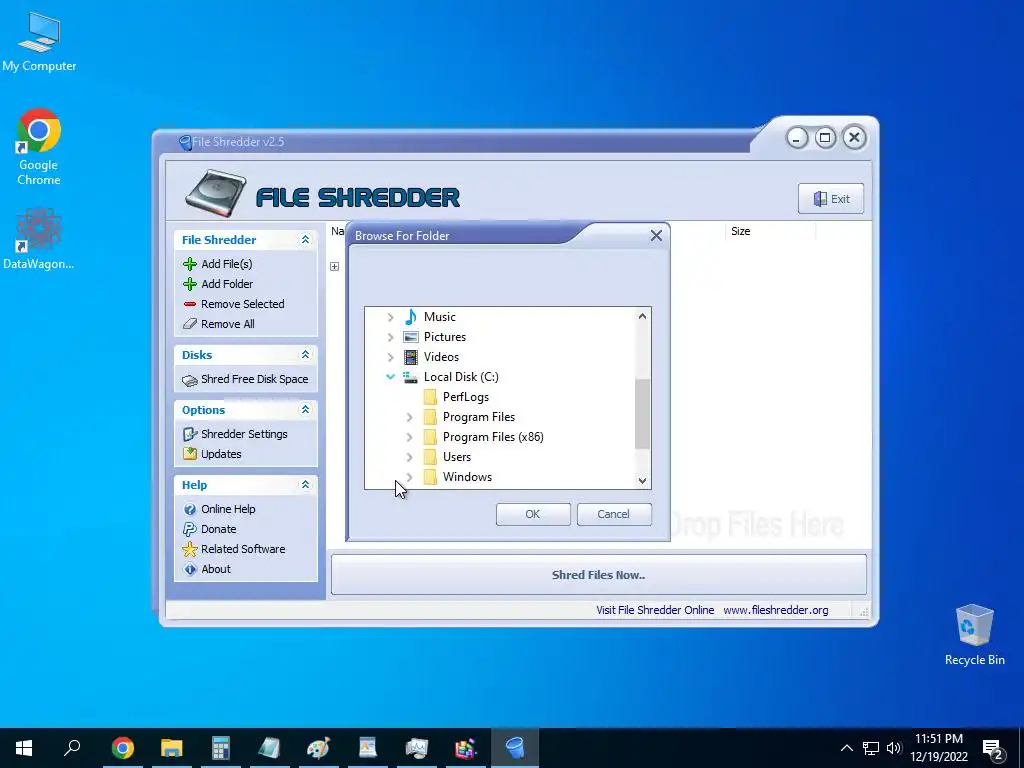Close the Browse For Folder dialog
This screenshot has width=1024, height=768.
point(656,236)
